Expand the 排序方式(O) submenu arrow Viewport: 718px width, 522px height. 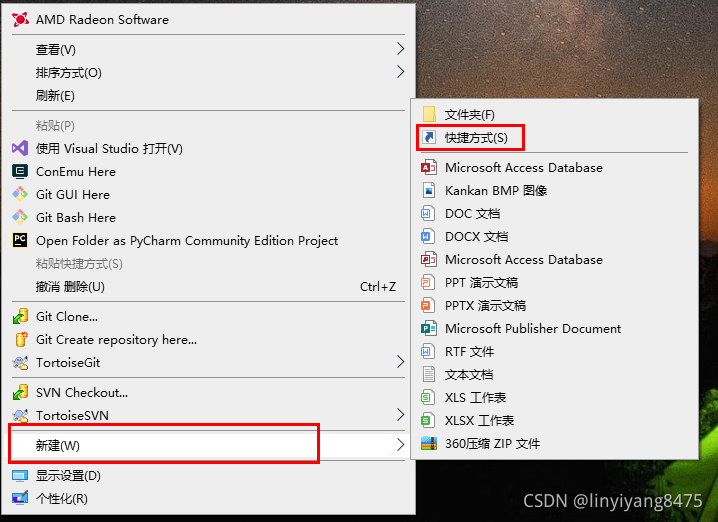pos(401,72)
